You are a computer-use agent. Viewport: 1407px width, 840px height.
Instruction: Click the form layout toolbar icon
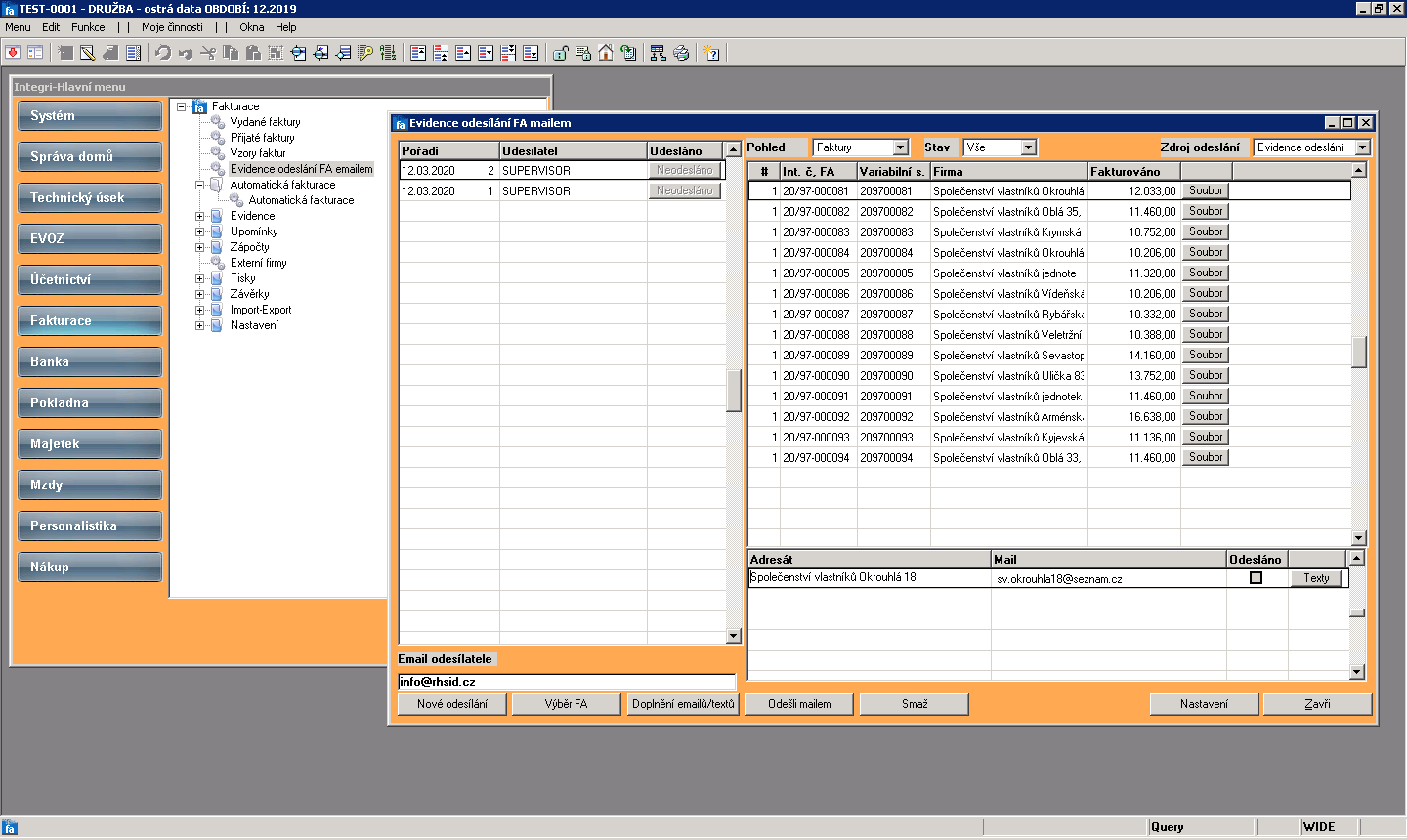click(x=35, y=53)
